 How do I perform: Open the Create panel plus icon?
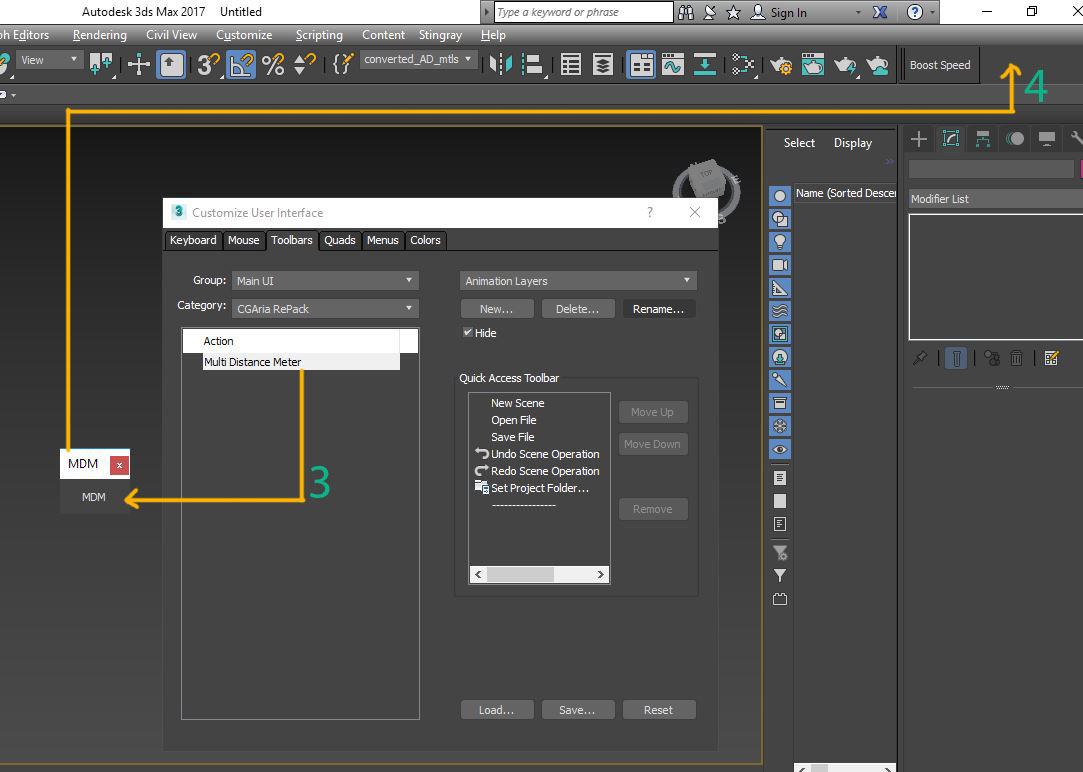[918, 139]
